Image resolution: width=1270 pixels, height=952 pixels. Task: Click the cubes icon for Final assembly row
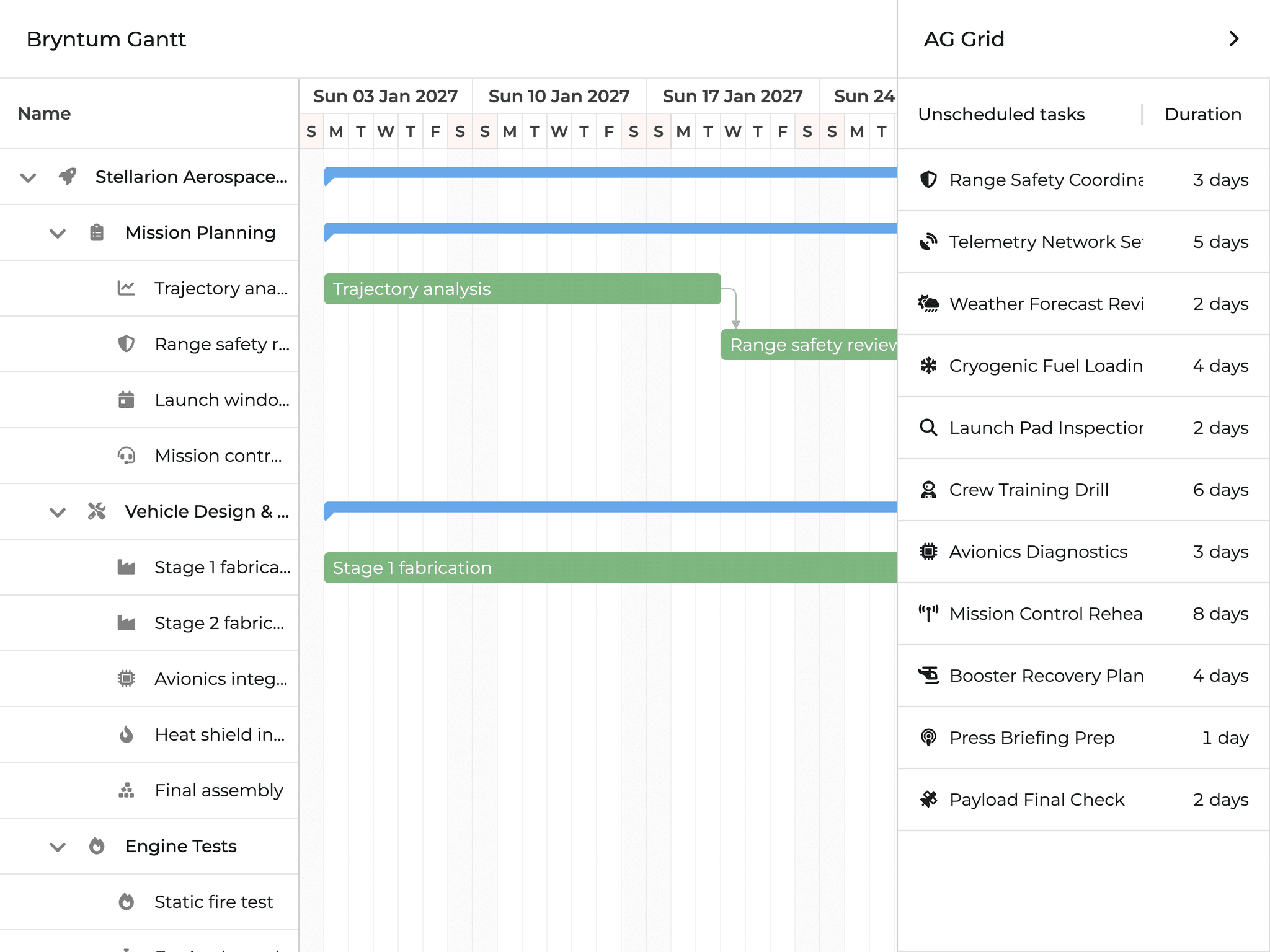pyautogui.click(x=127, y=790)
